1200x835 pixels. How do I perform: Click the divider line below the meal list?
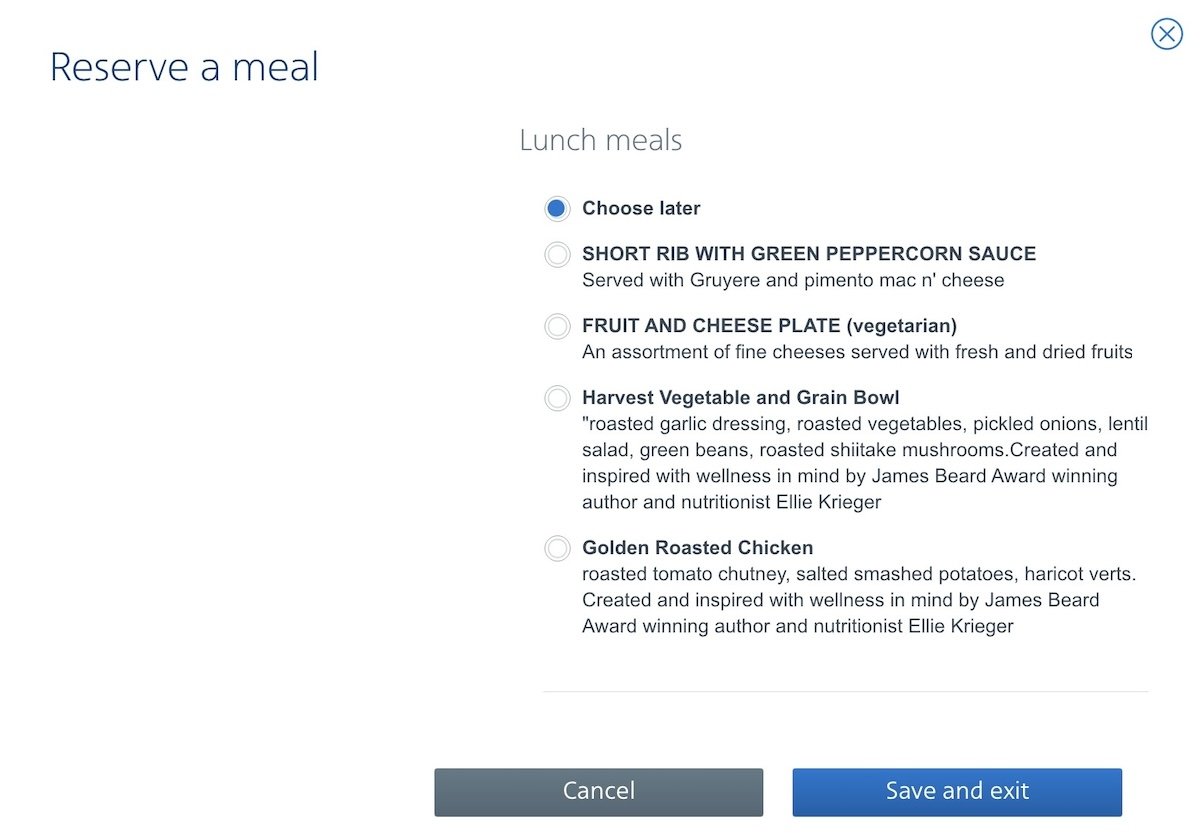pos(846,691)
